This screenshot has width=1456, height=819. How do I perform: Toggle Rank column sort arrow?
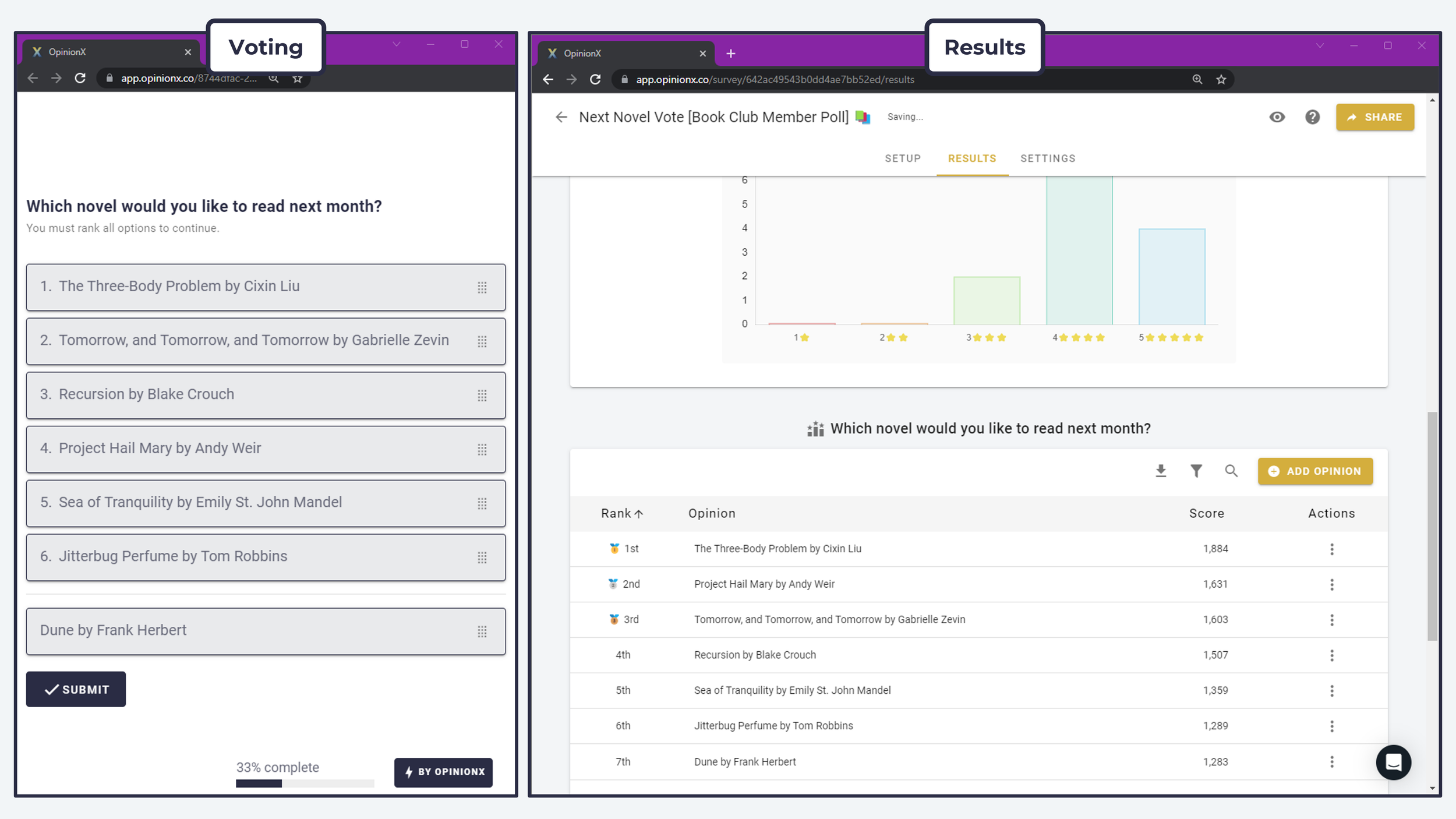coord(639,514)
